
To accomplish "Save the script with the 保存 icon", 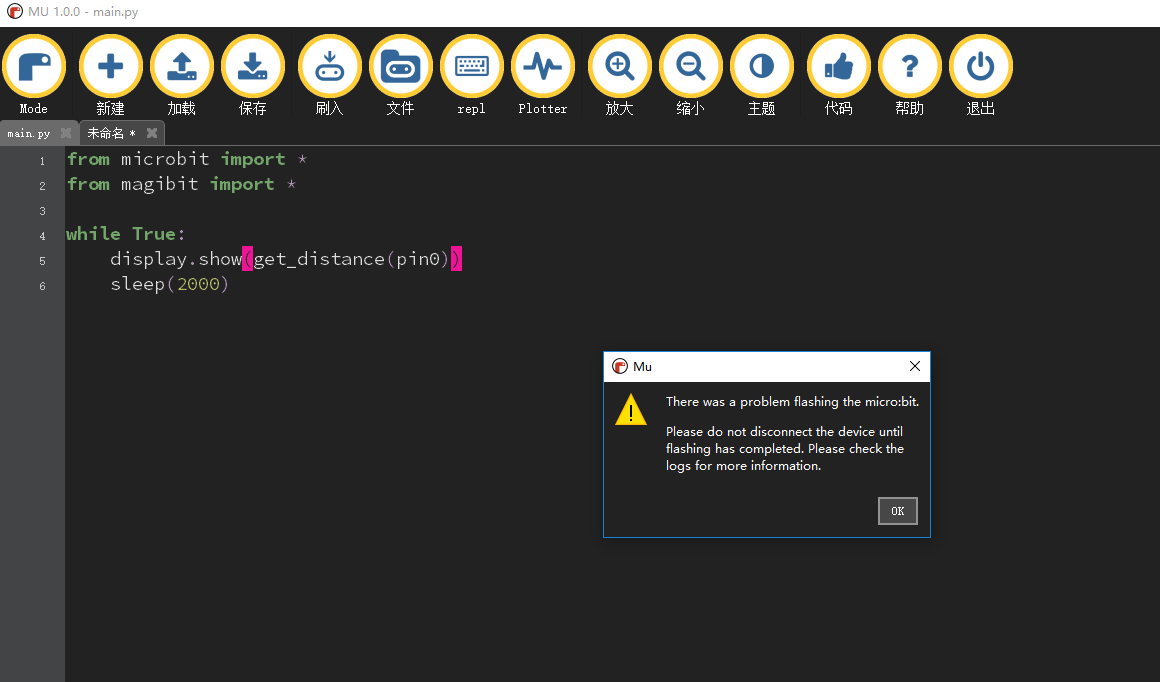I will 253,66.
